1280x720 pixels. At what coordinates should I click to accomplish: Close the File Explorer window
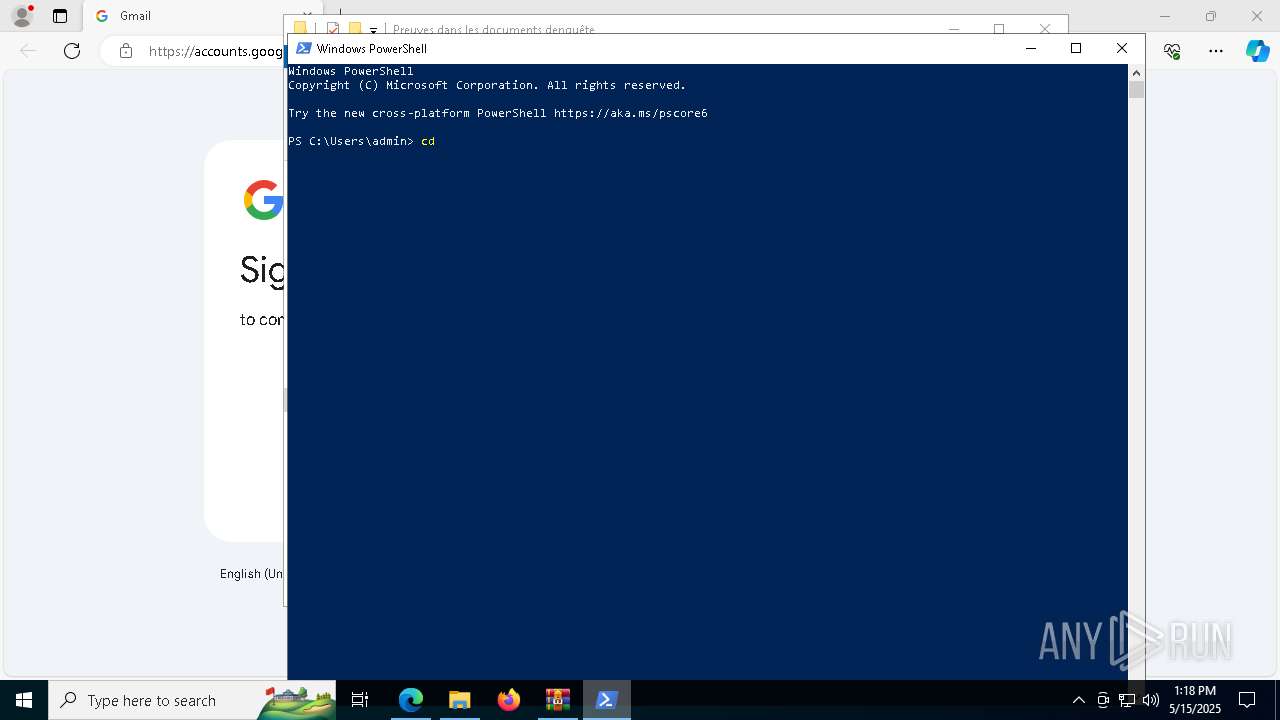pos(1045,29)
